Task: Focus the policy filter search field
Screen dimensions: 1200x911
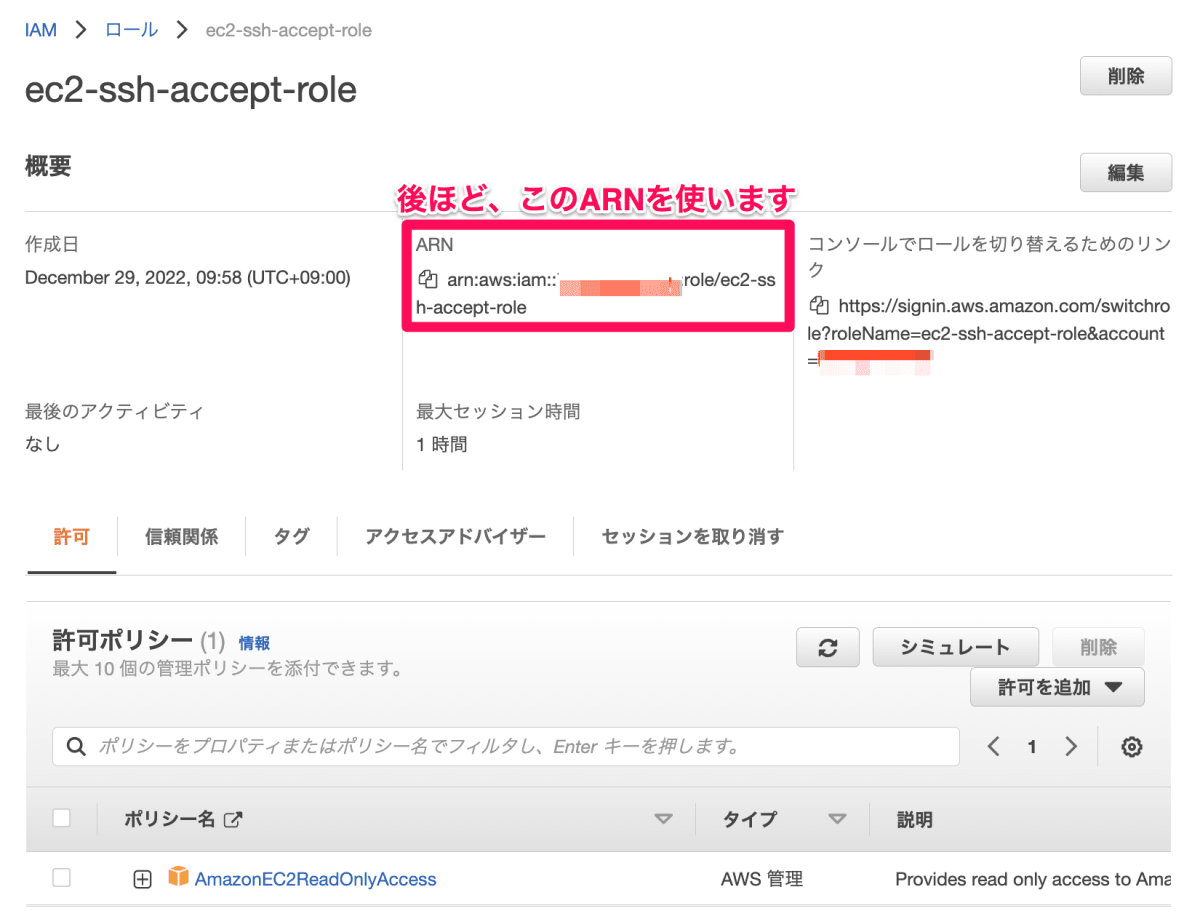Action: (x=506, y=747)
